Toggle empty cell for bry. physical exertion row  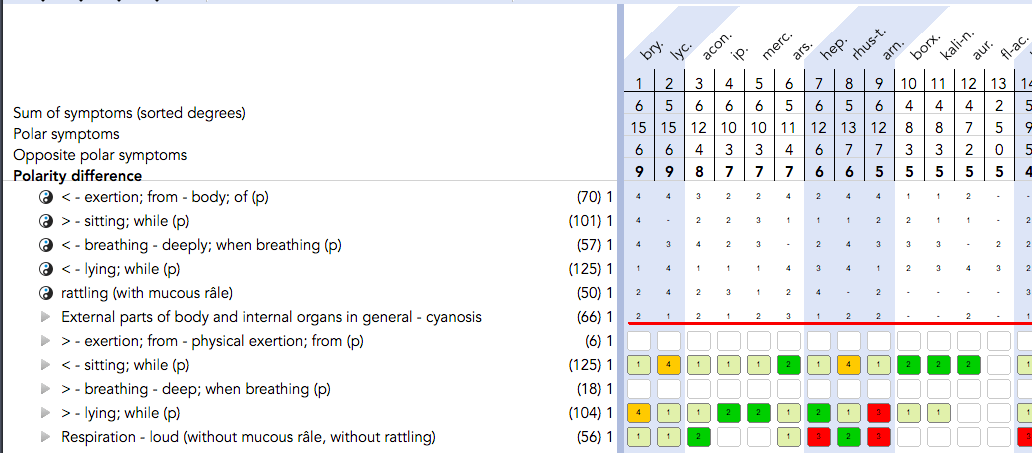[x=639, y=340]
